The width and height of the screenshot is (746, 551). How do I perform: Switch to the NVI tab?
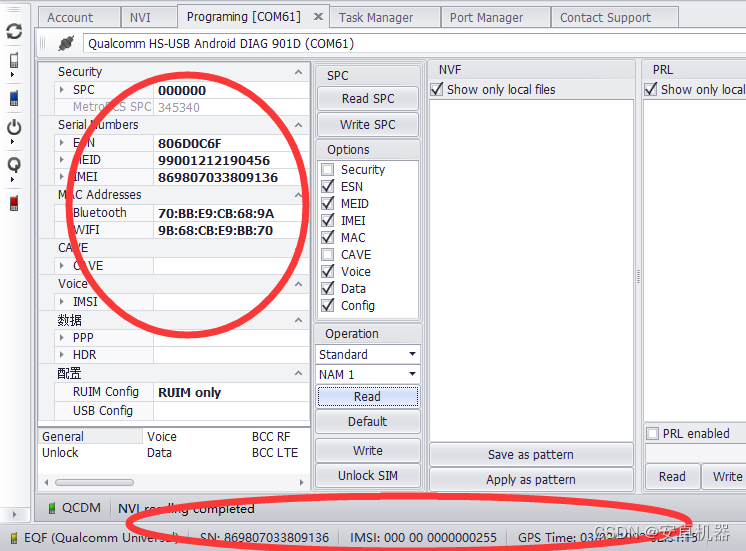[x=148, y=18]
